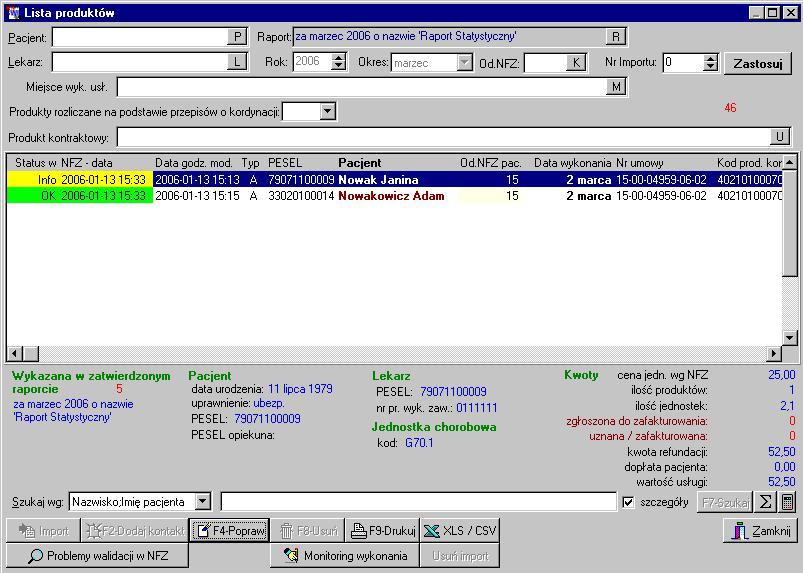Click the sum sigma icon button
Viewport: 803px width, 573px height.
coord(765,502)
